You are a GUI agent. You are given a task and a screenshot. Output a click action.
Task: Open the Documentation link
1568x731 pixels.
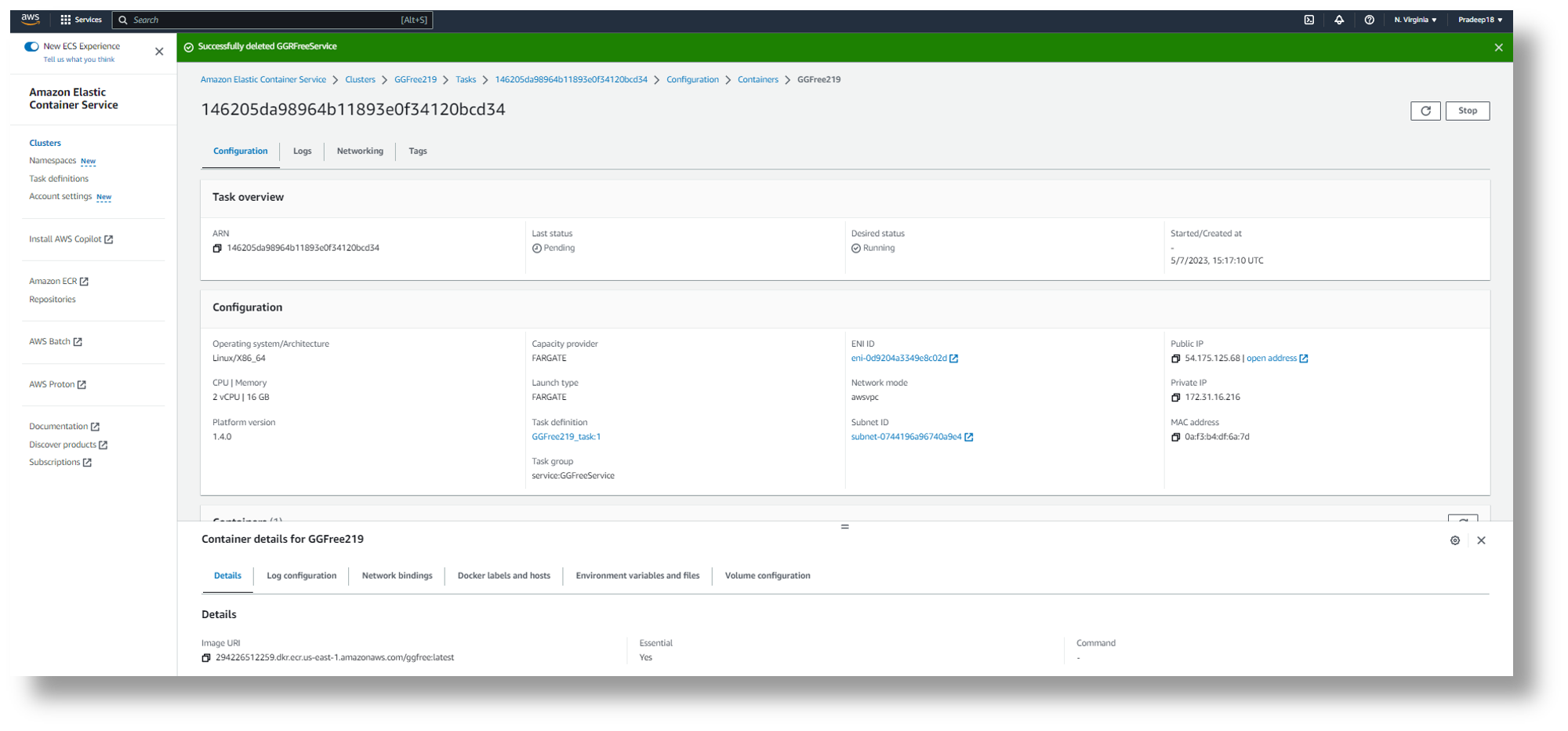[64, 427]
